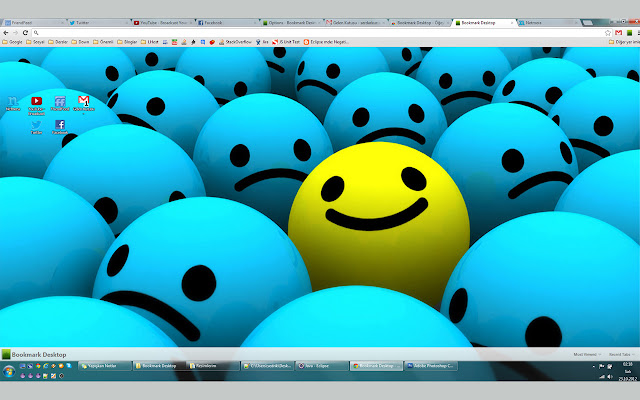Expand the Down bookmarks folder

pyautogui.click(x=80, y=42)
